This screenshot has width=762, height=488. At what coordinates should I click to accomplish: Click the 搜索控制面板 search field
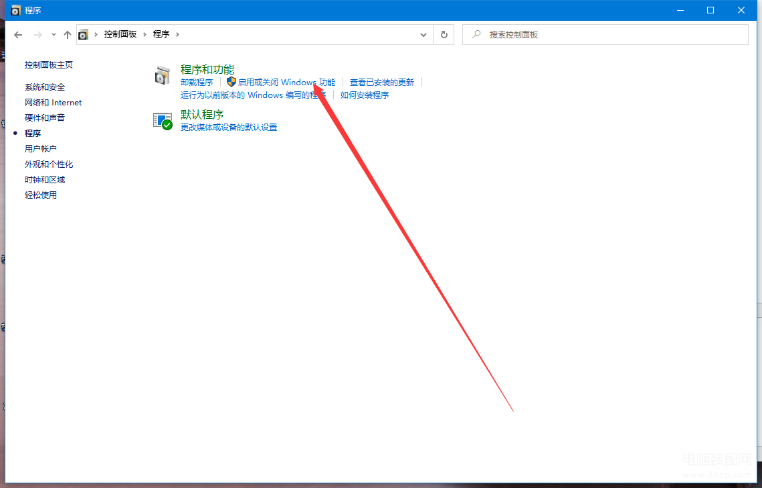click(x=605, y=35)
